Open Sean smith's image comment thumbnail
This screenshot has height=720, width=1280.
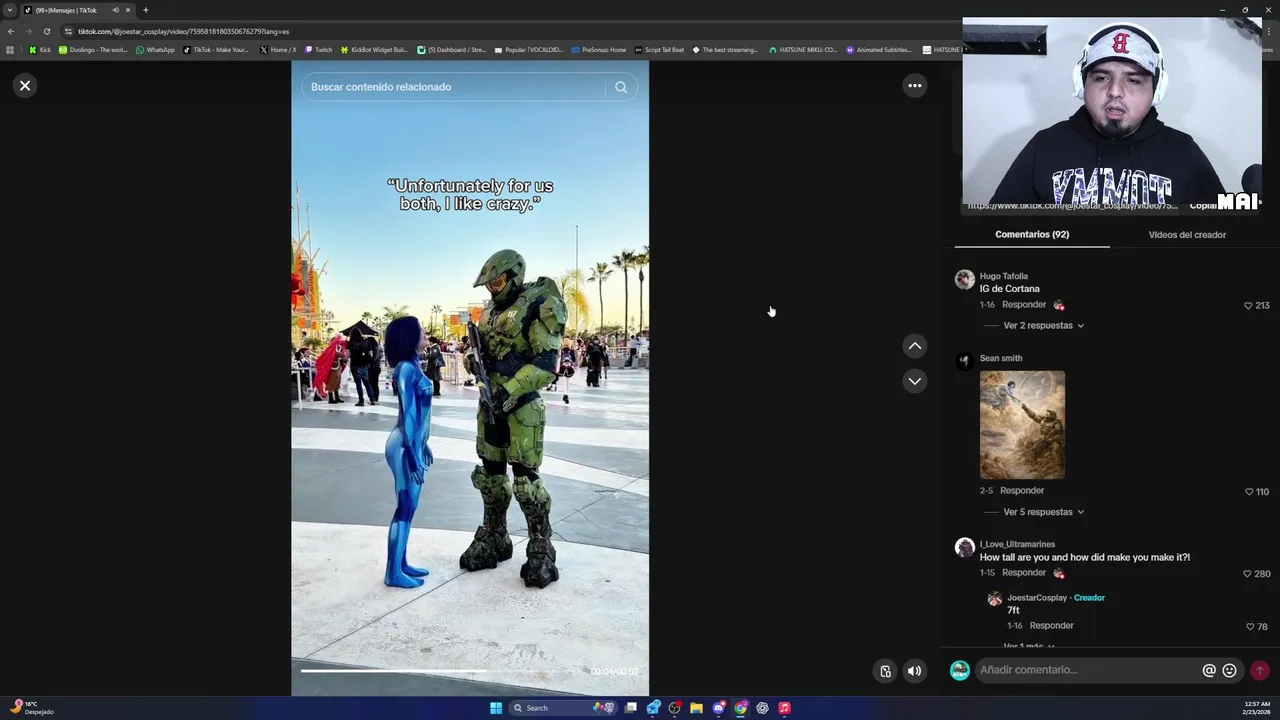pos(1022,425)
